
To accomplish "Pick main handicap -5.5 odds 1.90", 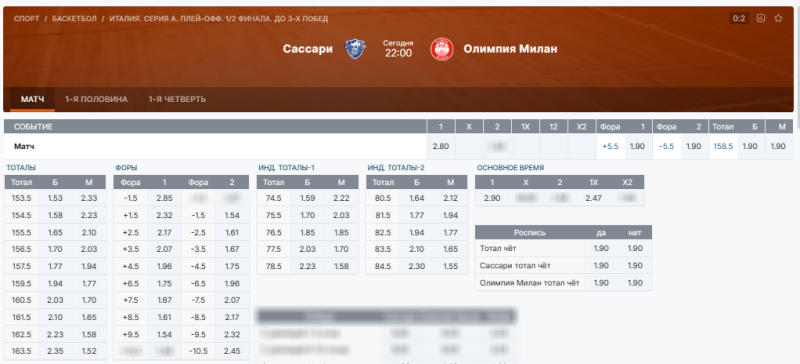I will click(x=693, y=147).
